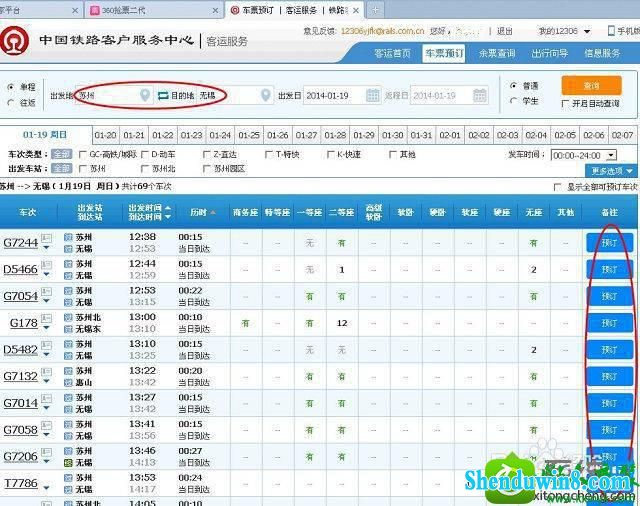The width and height of the screenshot is (640, 506).
Task: Check the 苏州园区 departure station filter
Action: (207, 169)
